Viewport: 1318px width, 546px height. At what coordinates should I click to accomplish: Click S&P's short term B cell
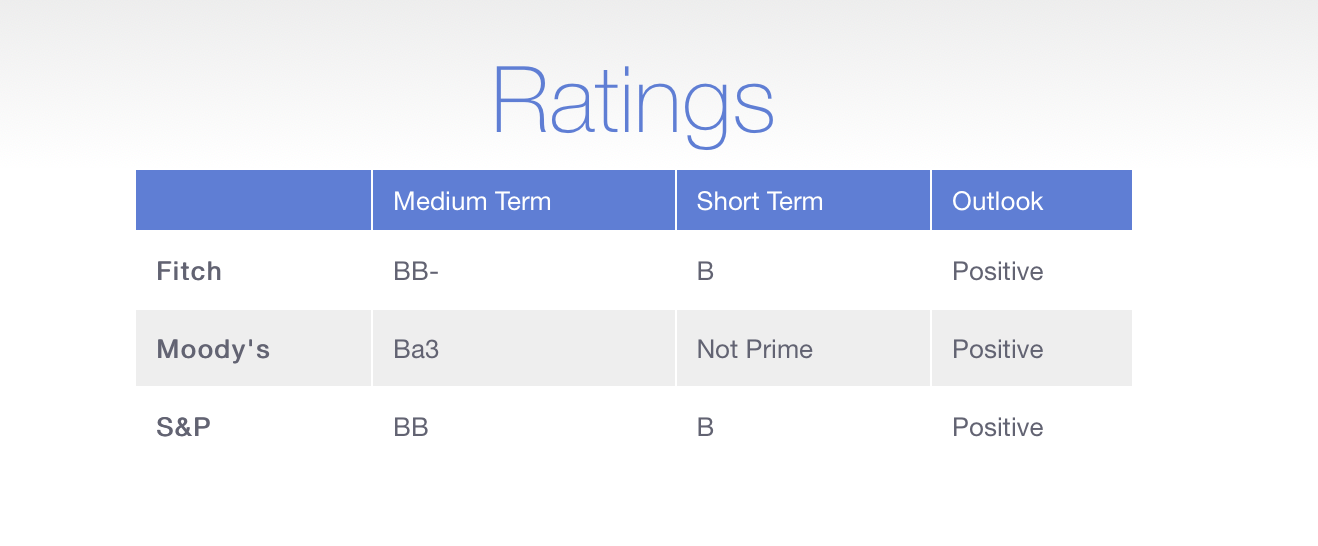point(804,427)
